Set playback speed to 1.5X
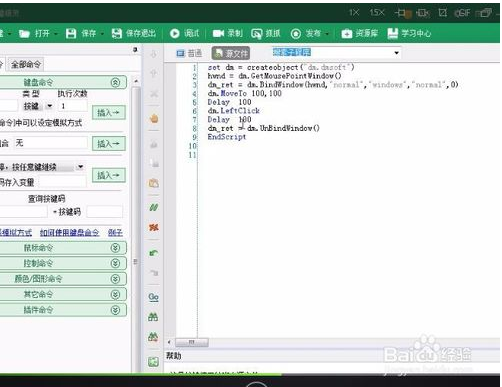This screenshot has height=387, width=502. (377, 13)
